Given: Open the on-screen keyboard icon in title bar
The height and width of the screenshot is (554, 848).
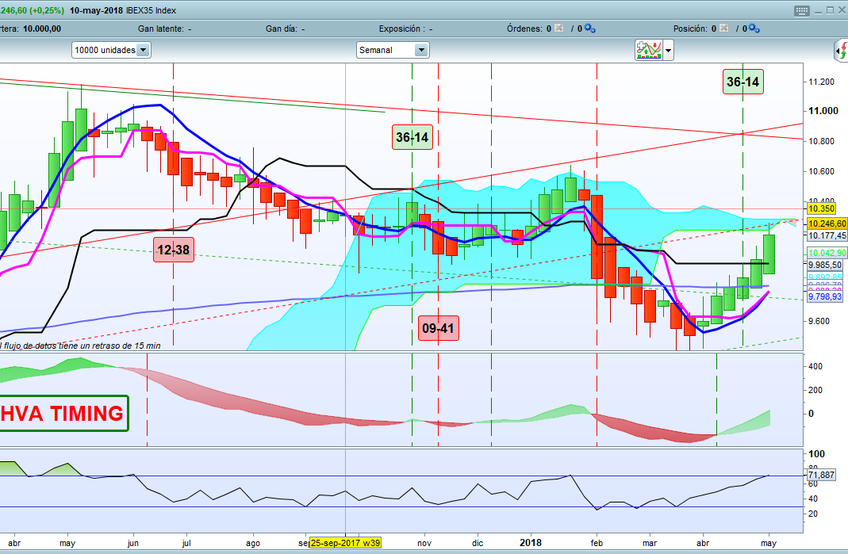Looking at the screenshot, I should pos(802,11).
